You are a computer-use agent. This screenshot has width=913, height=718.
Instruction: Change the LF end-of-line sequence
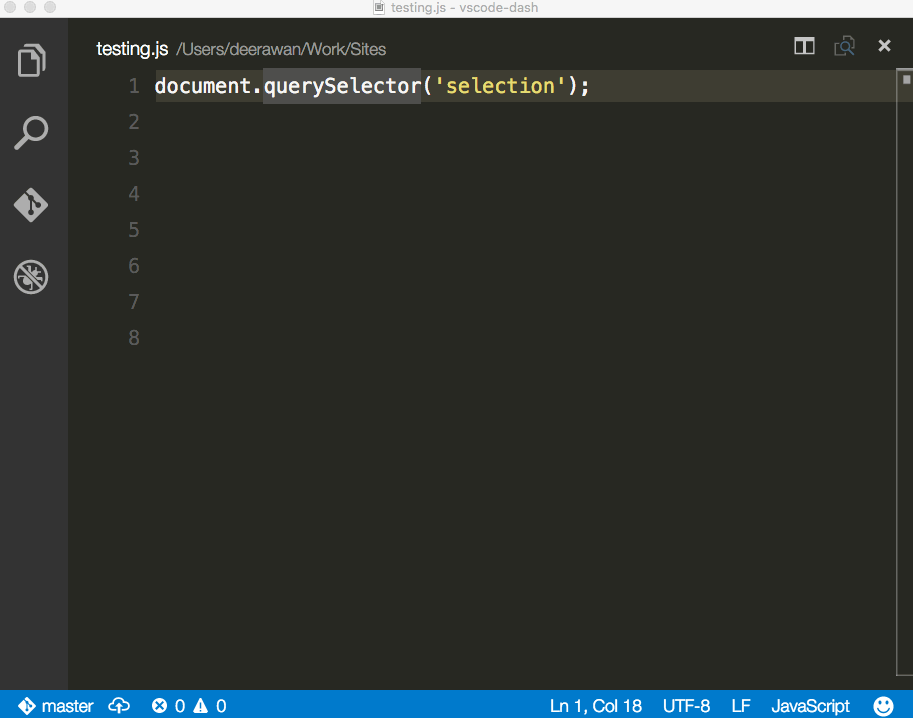[x=740, y=706]
